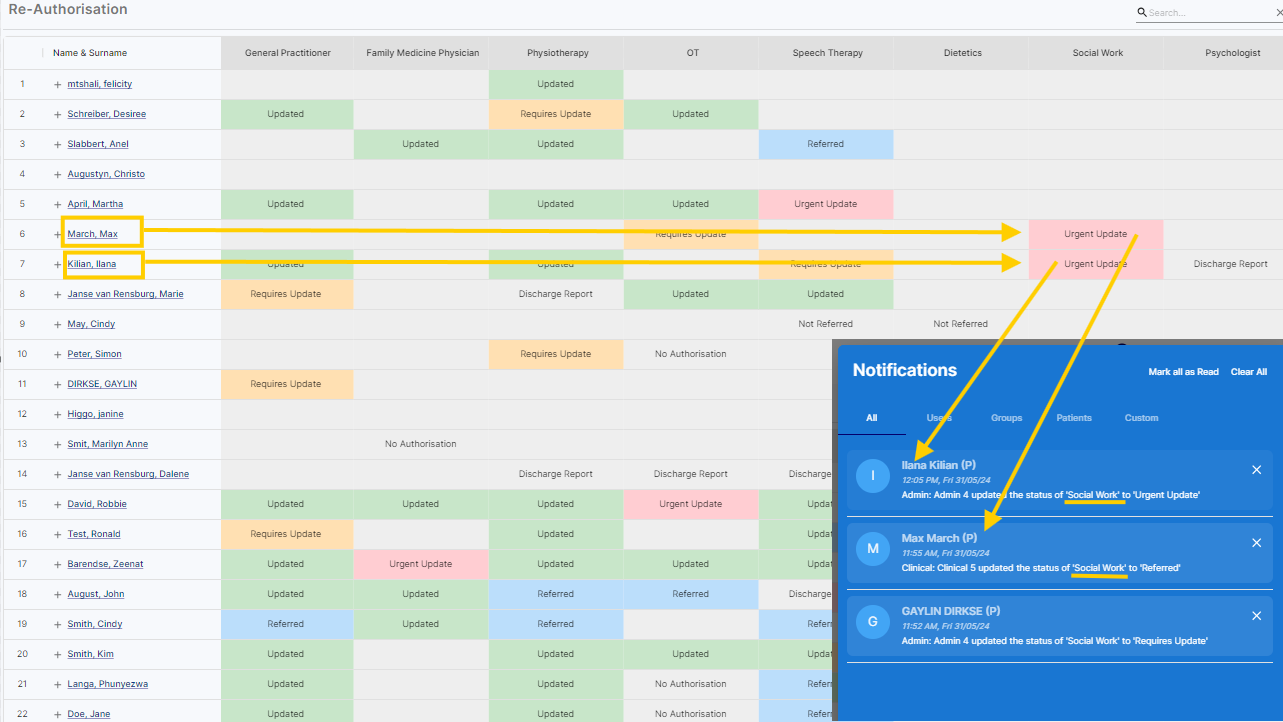The image size is (1283, 722).
Task: Type in the Search input field
Action: (x=1208, y=13)
